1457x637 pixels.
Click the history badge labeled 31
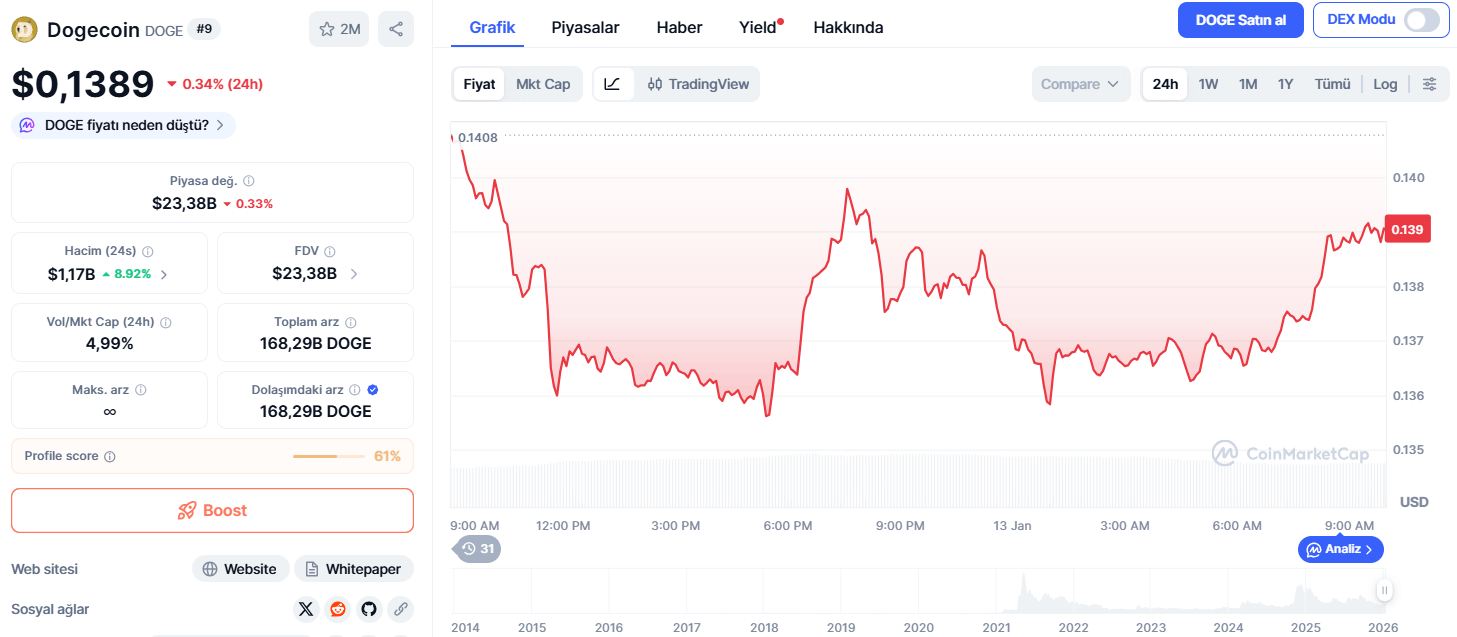pos(479,548)
